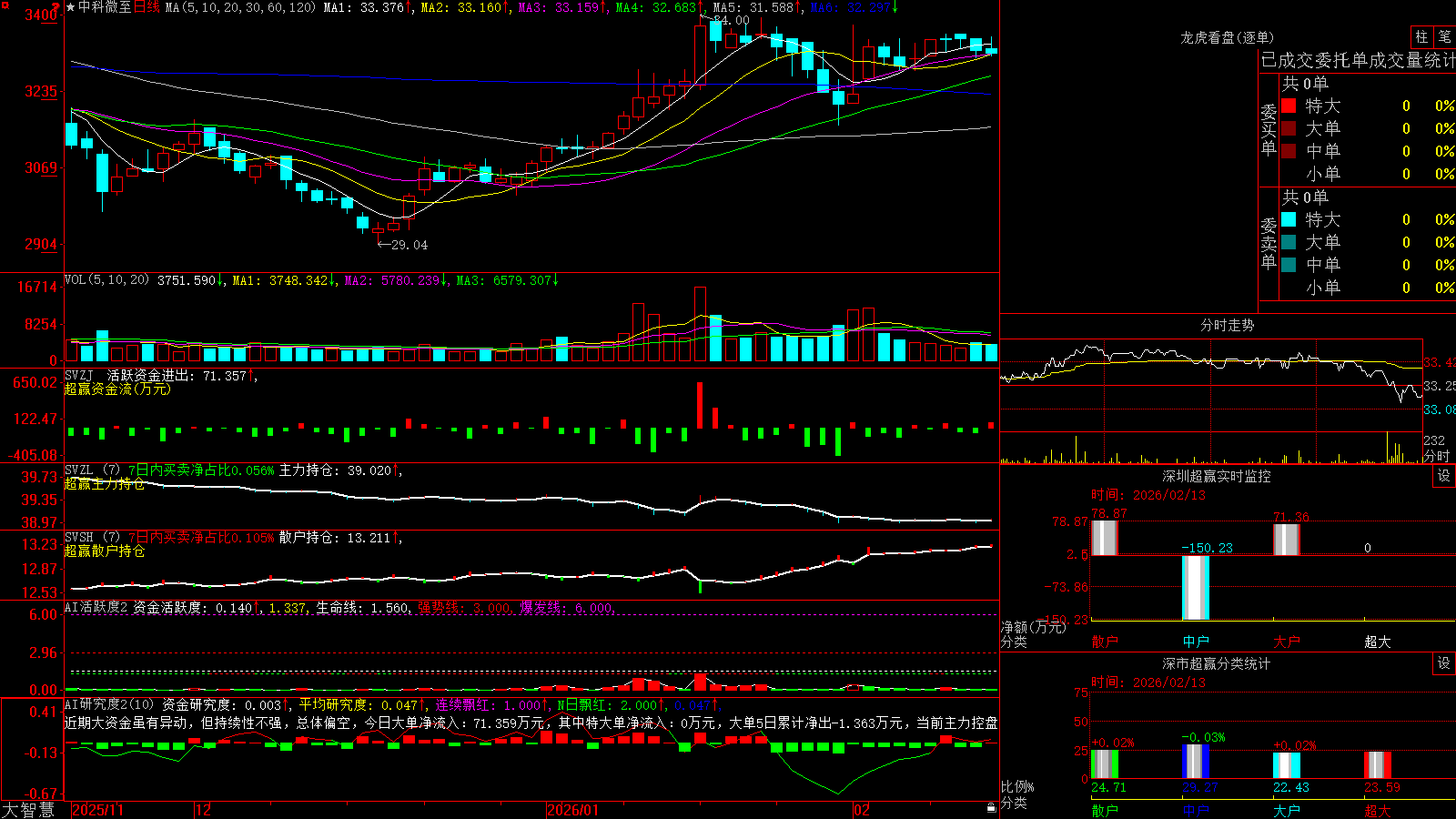Switch to 柱 (bar) view in 龙虎看盘

1421,36
